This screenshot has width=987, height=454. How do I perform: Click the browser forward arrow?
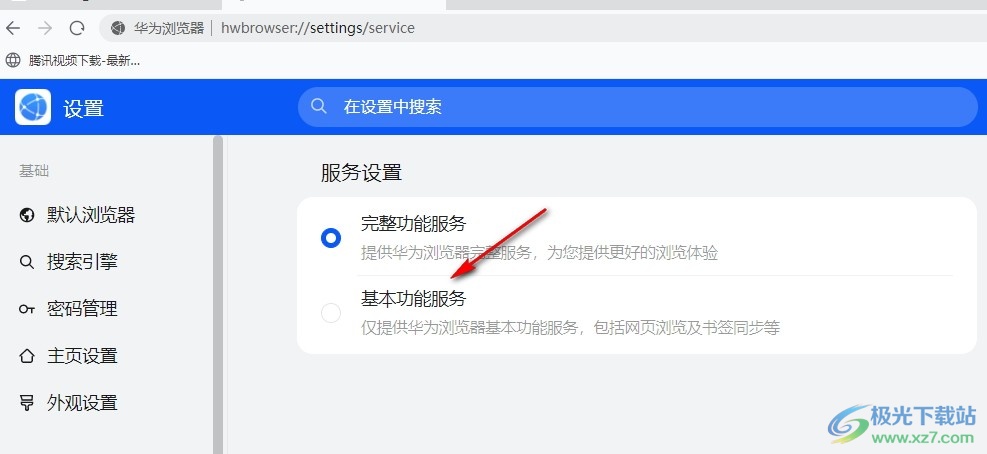[x=45, y=28]
